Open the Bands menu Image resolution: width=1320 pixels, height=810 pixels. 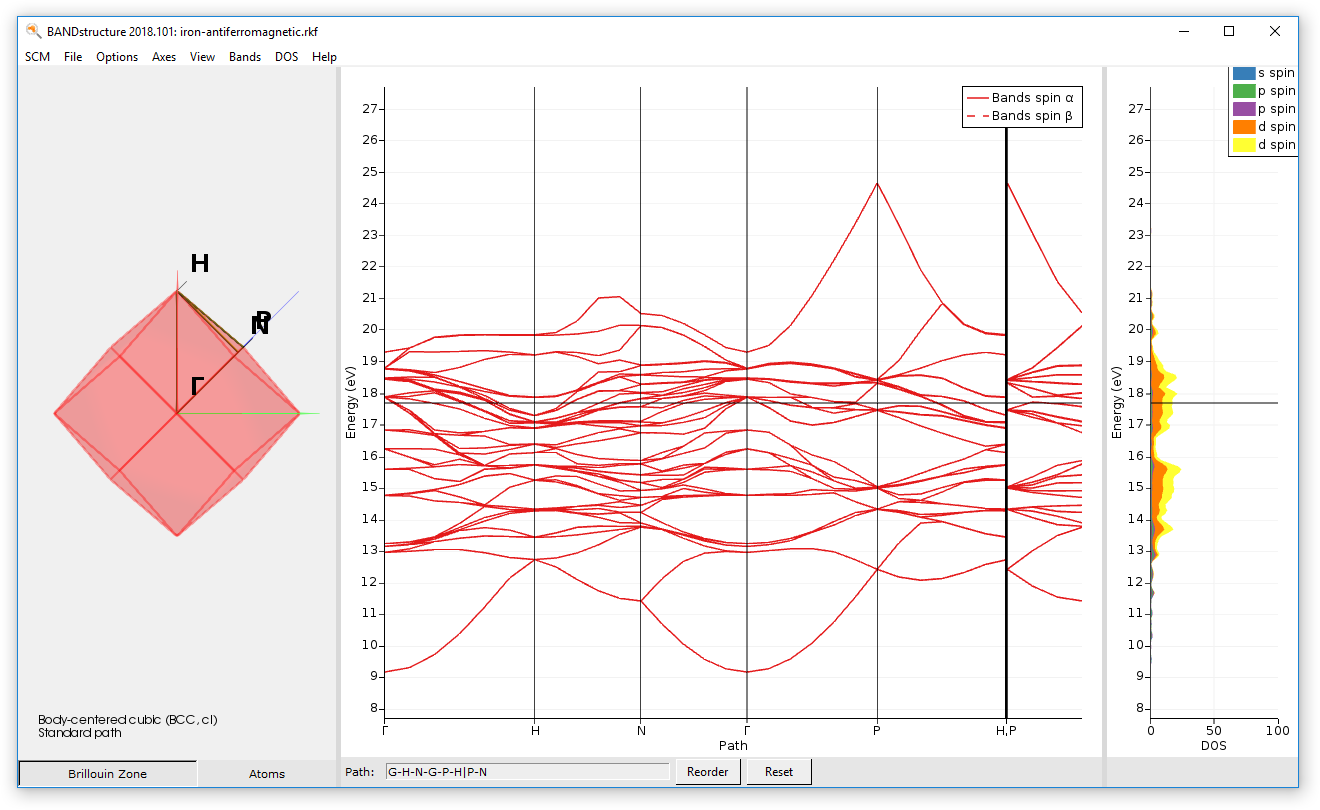245,57
